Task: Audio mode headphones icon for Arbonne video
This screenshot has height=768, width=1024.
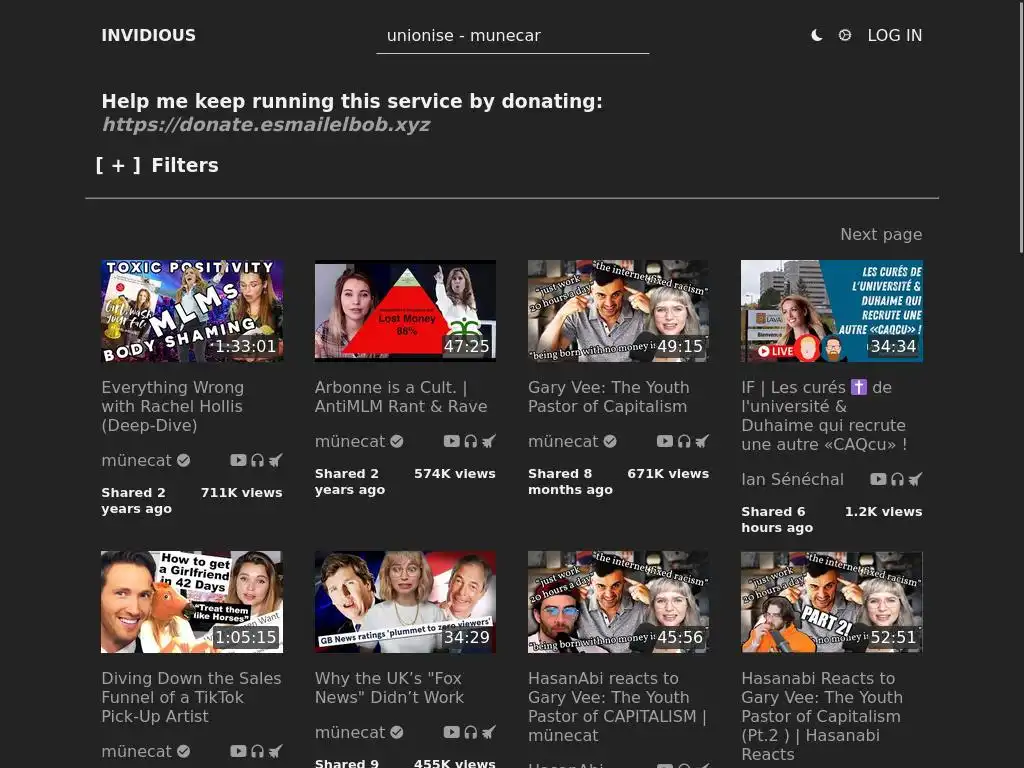Action: [x=471, y=441]
